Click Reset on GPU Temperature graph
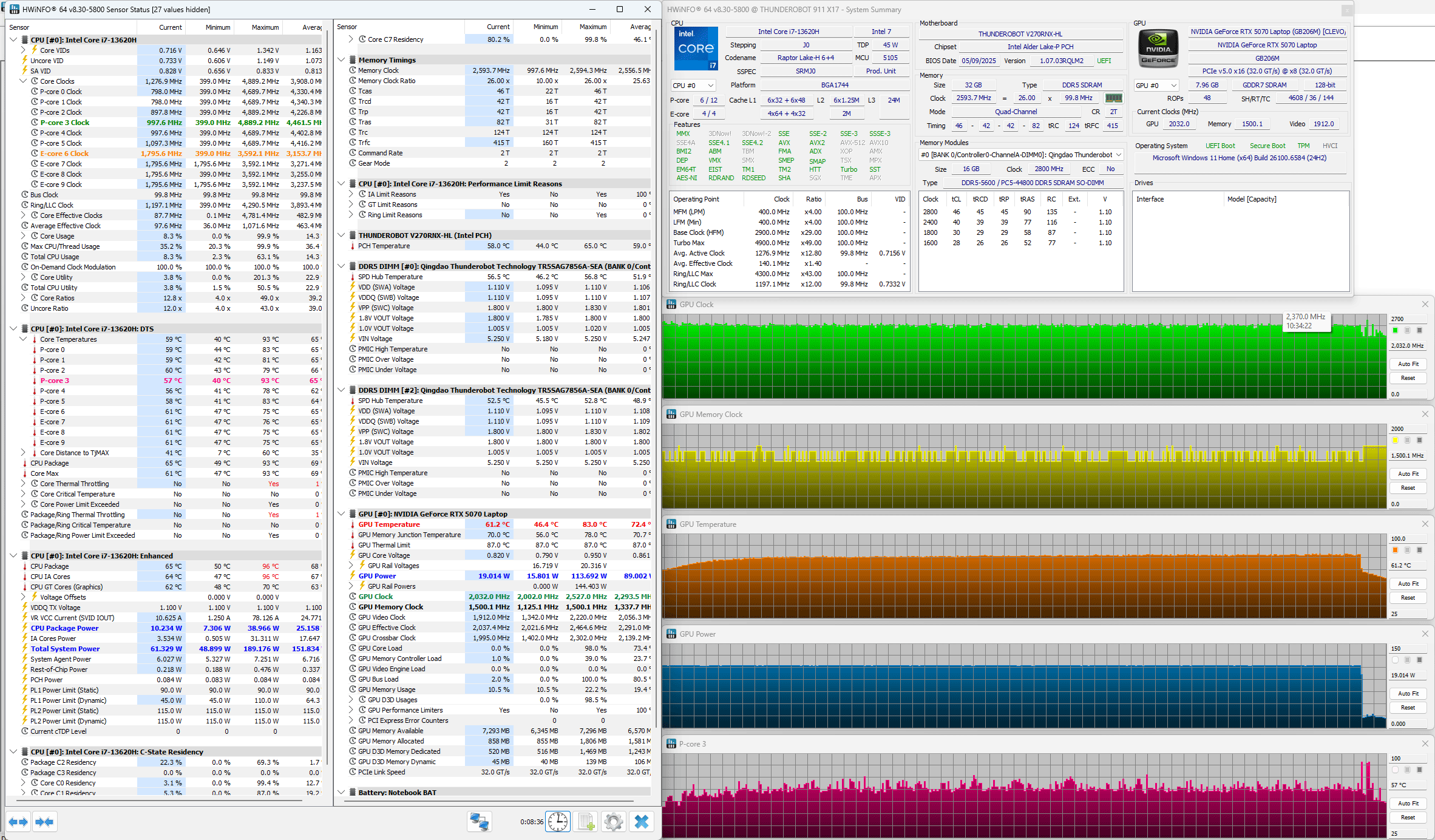Screen dimensions: 1435x840 1408,598
